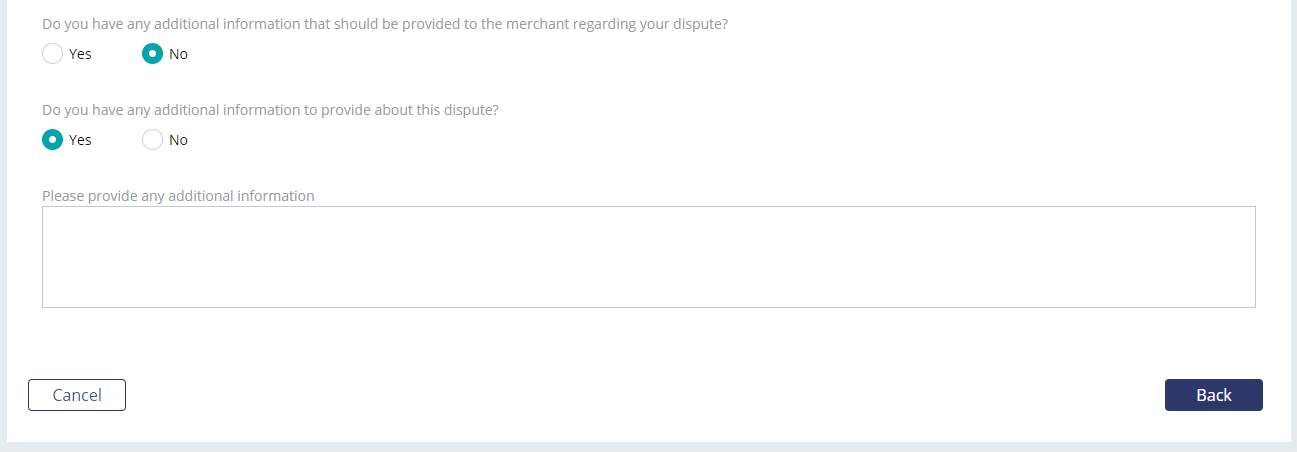Click the "No" label under dispute question
Viewport: 1297px width, 452px height.
click(x=178, y=140)
